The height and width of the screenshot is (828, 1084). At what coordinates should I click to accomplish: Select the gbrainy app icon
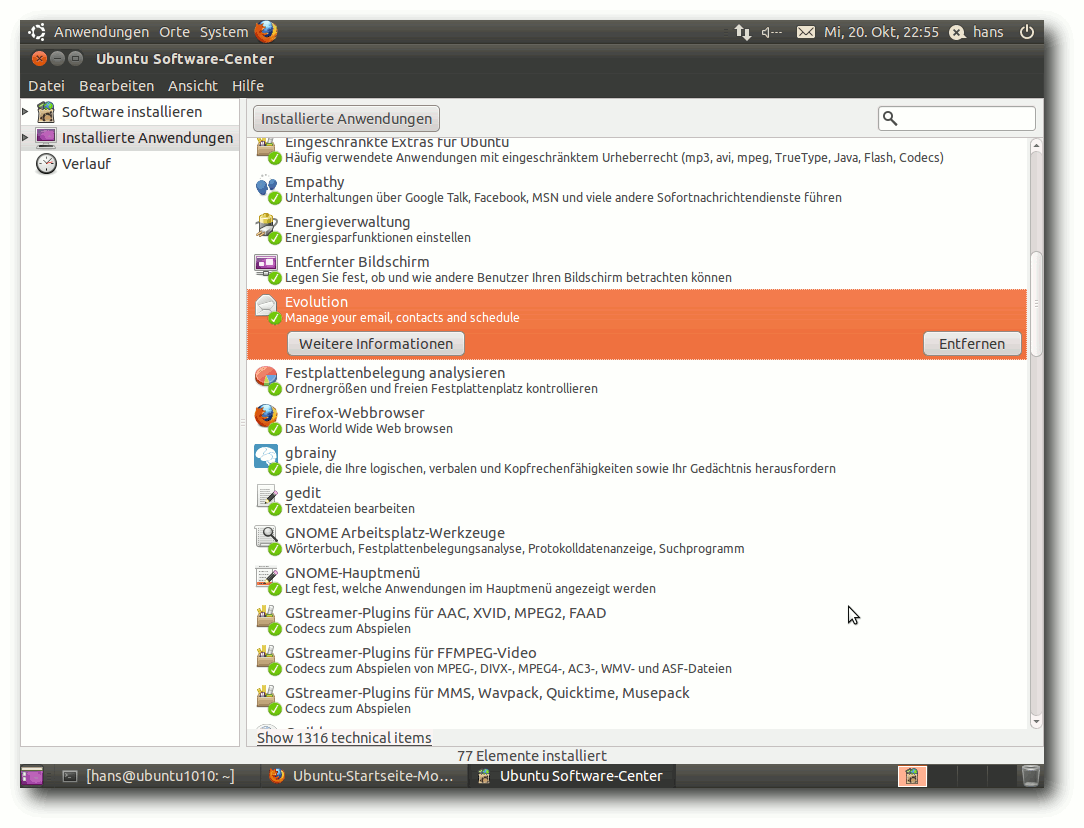266,458
